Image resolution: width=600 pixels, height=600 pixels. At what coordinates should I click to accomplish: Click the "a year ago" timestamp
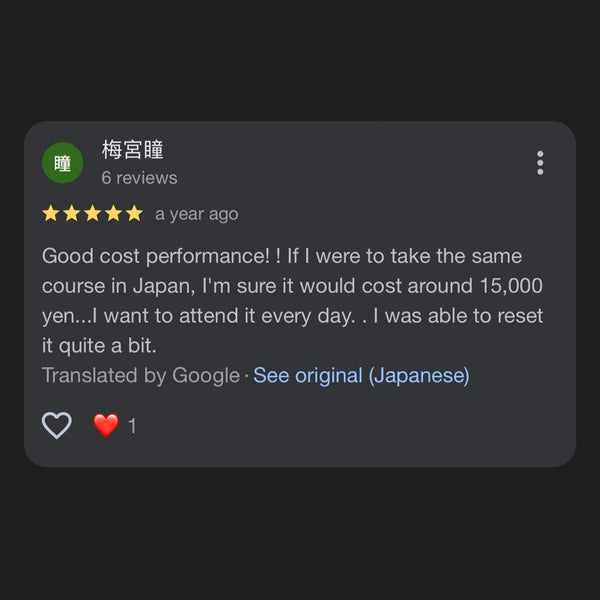196,214
